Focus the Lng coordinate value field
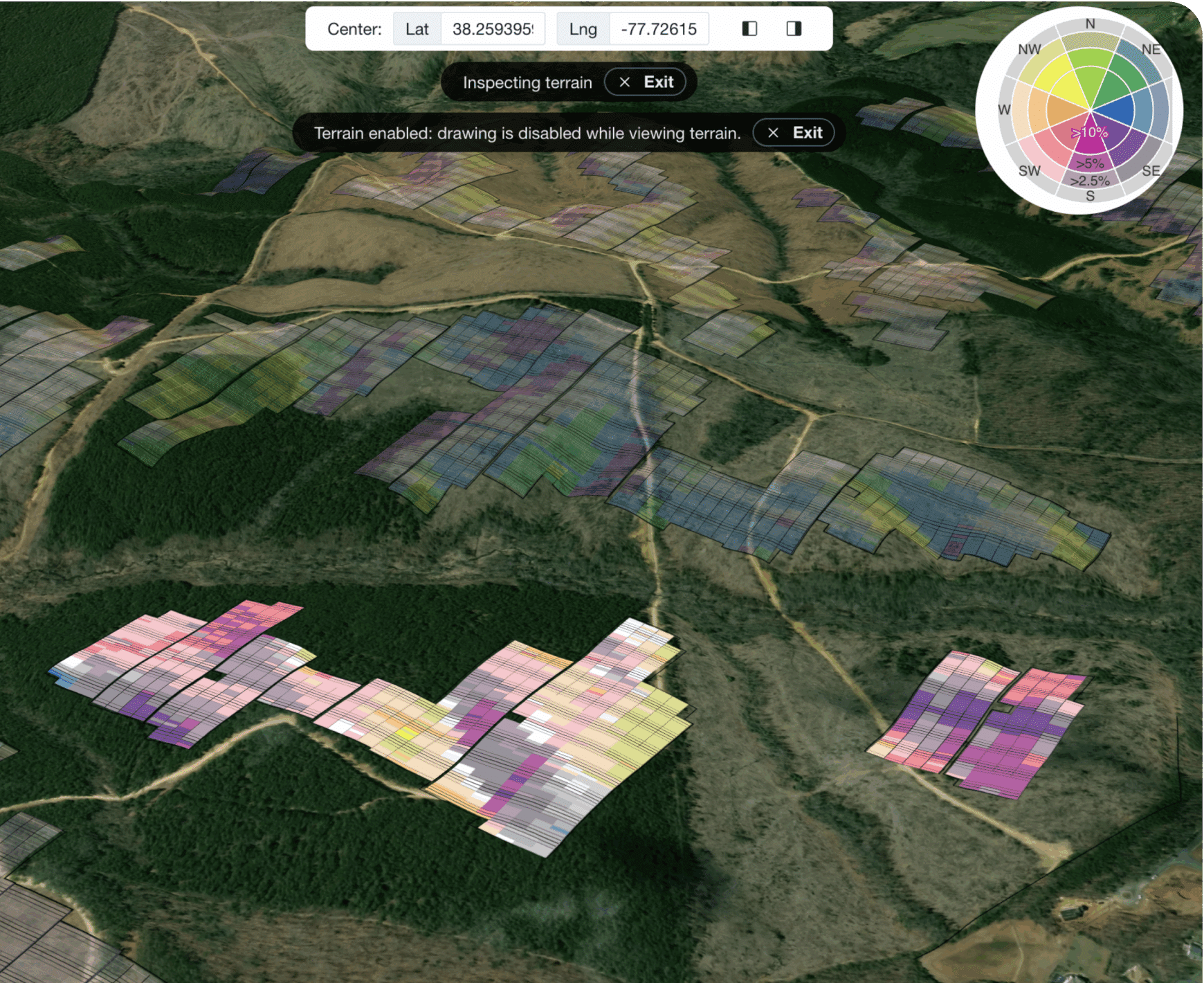 pyautogui.click(x=658, y=29)
